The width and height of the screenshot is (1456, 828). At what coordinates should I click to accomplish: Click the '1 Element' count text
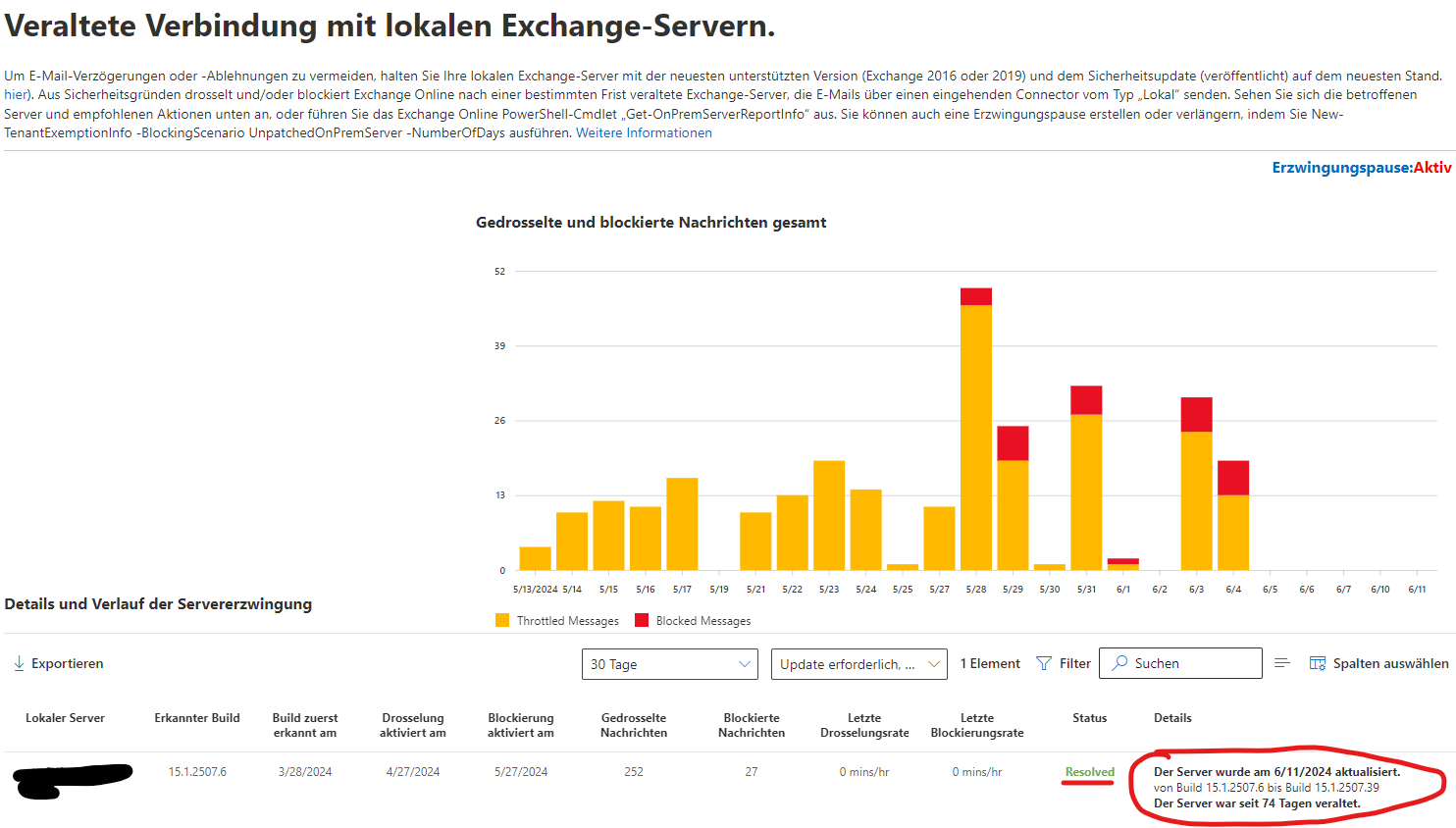click(990, 664)
